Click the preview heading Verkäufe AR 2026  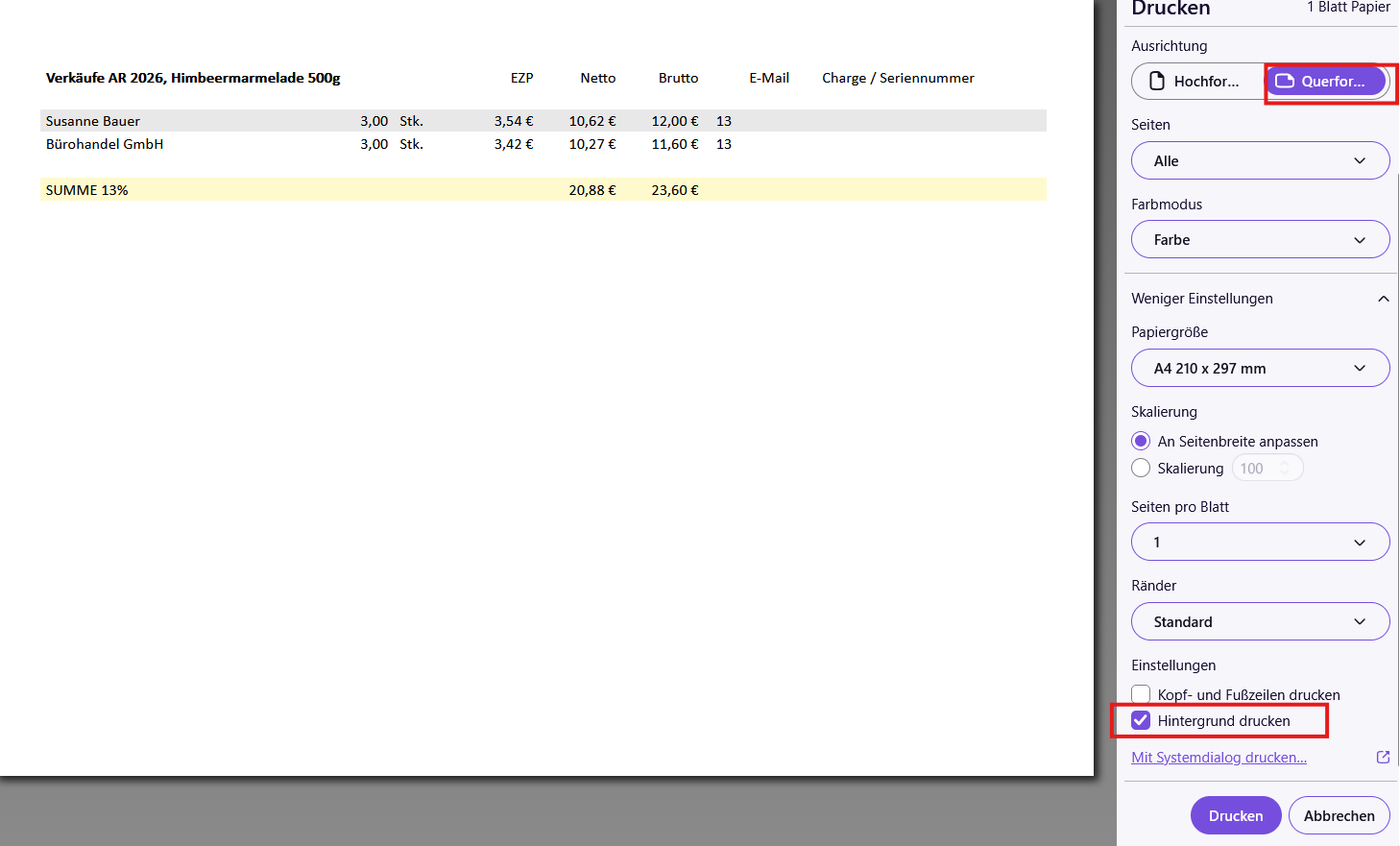pyautogui.click(x=193, y=78)
